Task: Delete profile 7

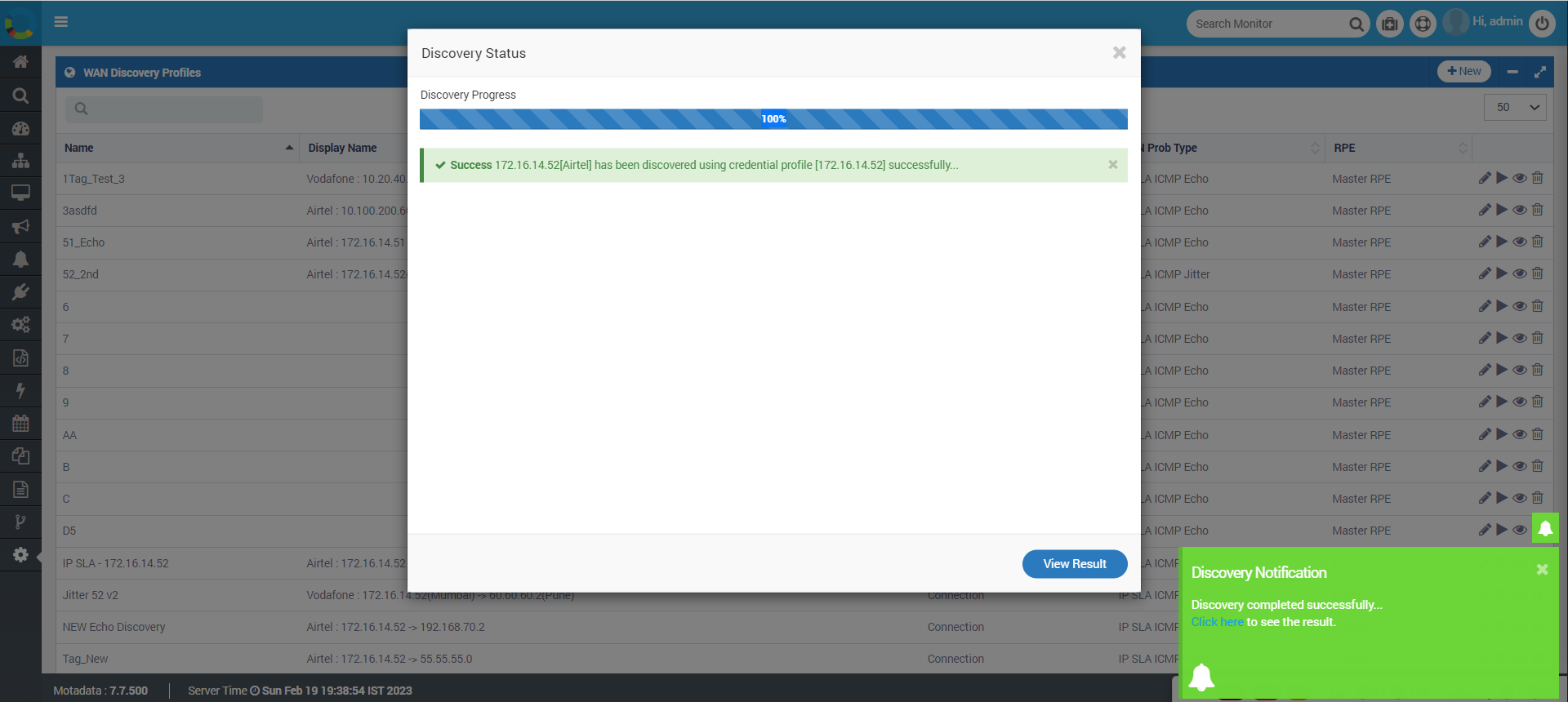Action: pos(1538,338)
